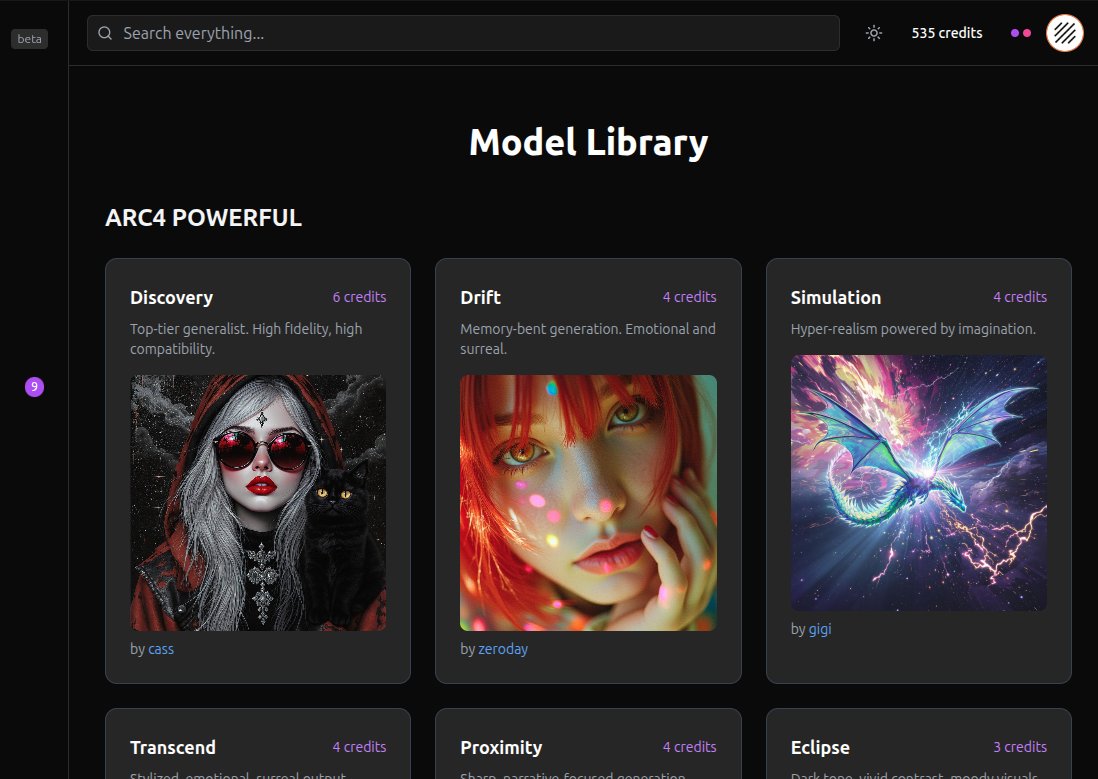The image size is (1098, 779).
Task: Click the 'Memory-bent generation' description text
Action: click(588, 338)
